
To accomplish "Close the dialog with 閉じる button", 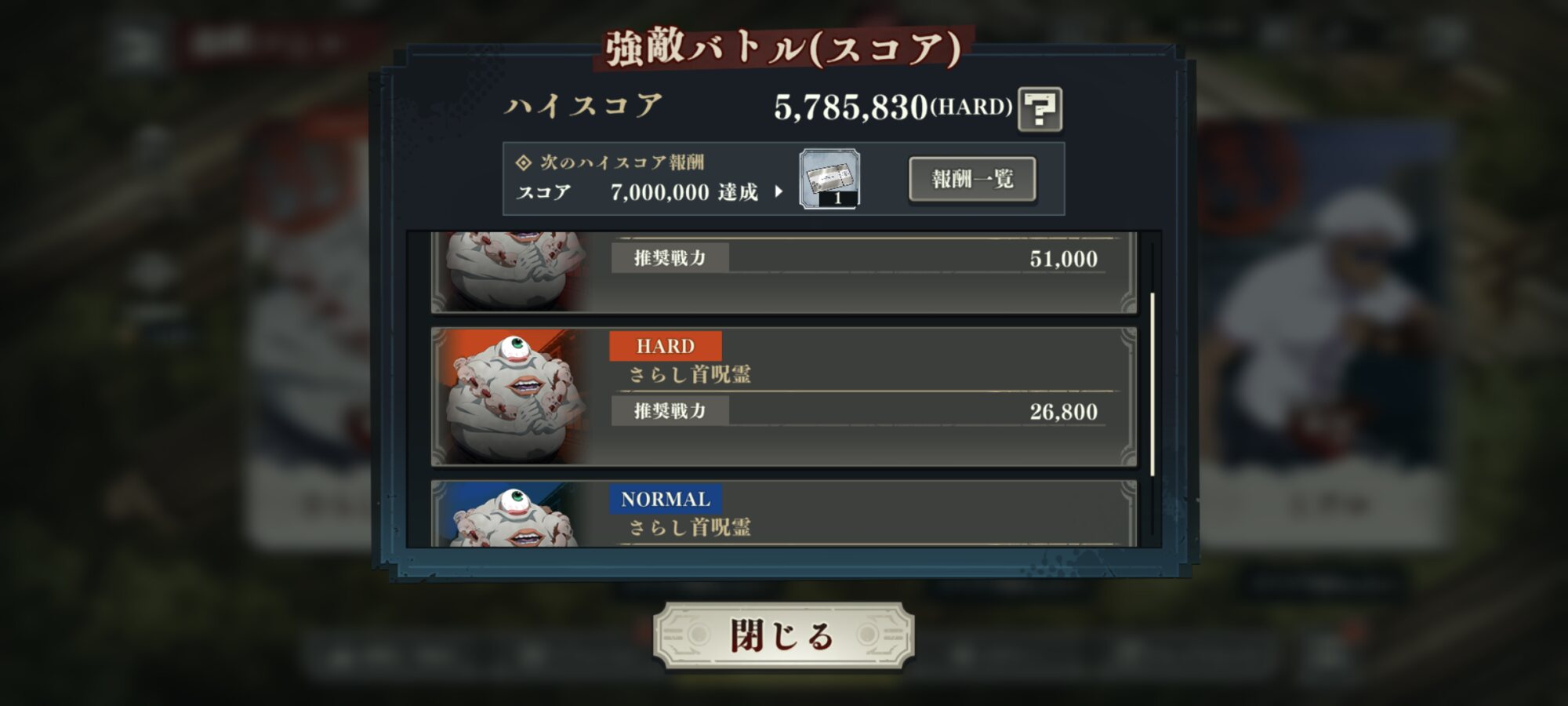I will point(783,635).
